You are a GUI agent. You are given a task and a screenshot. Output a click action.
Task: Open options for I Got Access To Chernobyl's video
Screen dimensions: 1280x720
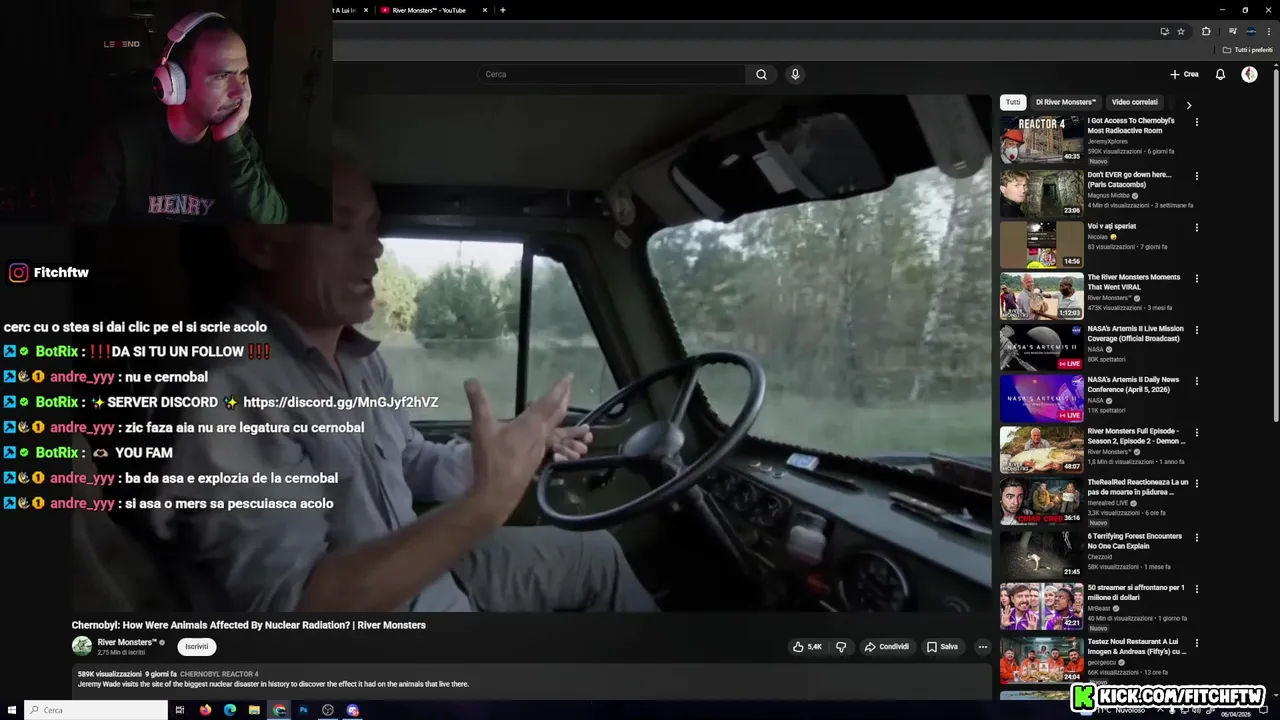click(1197, 123)
